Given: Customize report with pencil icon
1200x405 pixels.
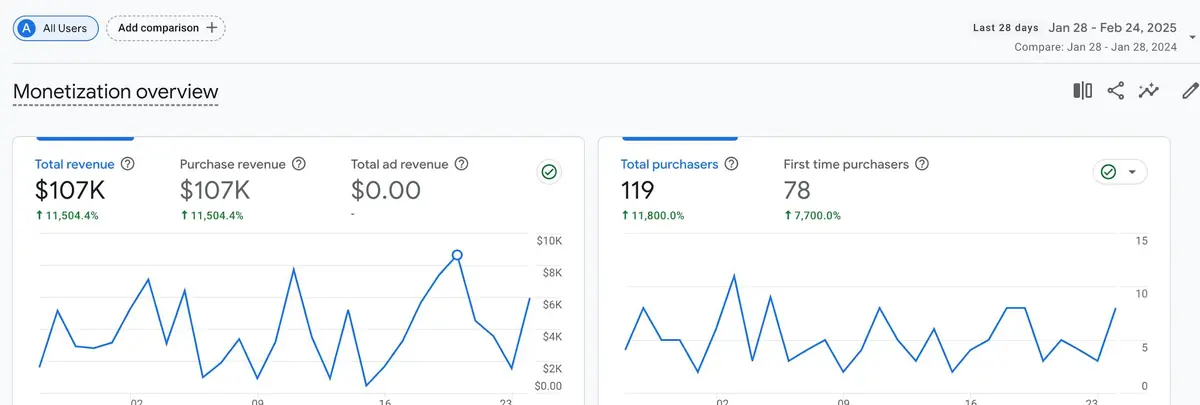Looking at the screenshot, I should pos(1189,91).
